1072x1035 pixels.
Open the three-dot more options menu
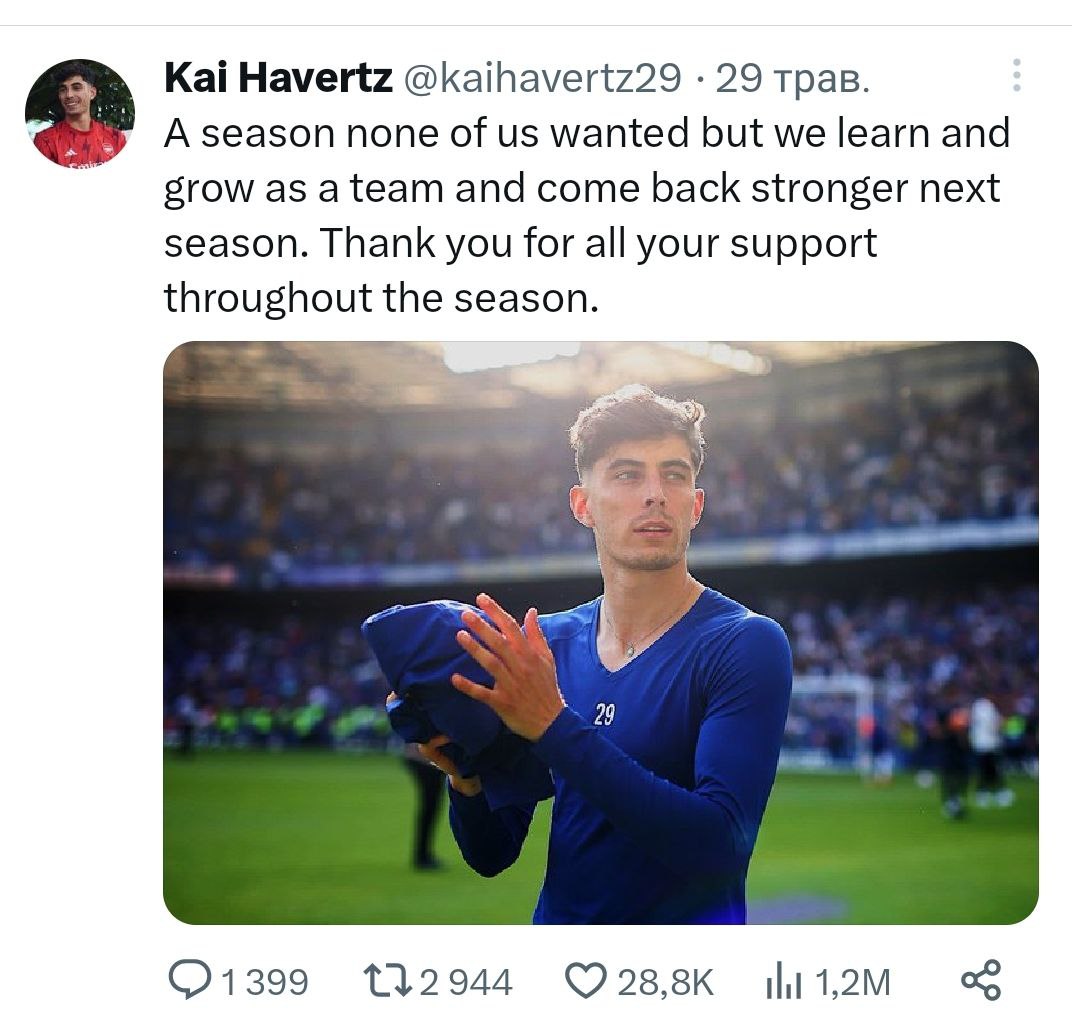click(1017, 75)
